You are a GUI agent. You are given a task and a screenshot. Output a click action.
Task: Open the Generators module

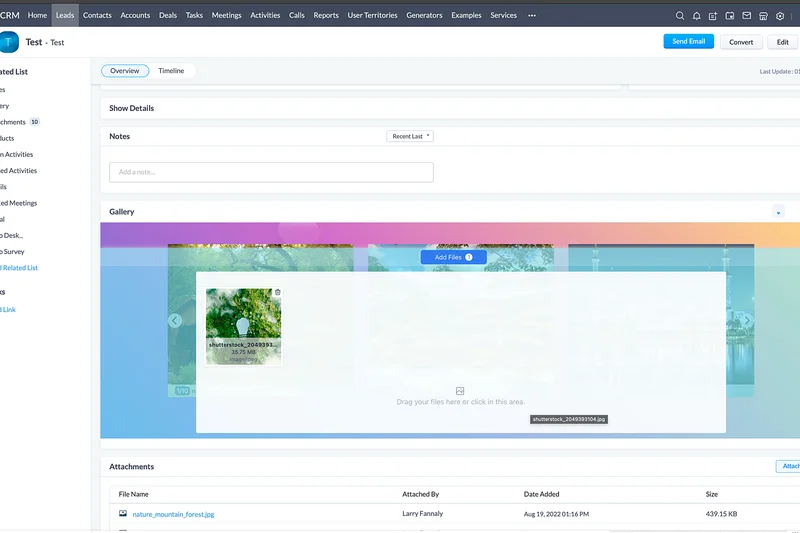(424, 15)
